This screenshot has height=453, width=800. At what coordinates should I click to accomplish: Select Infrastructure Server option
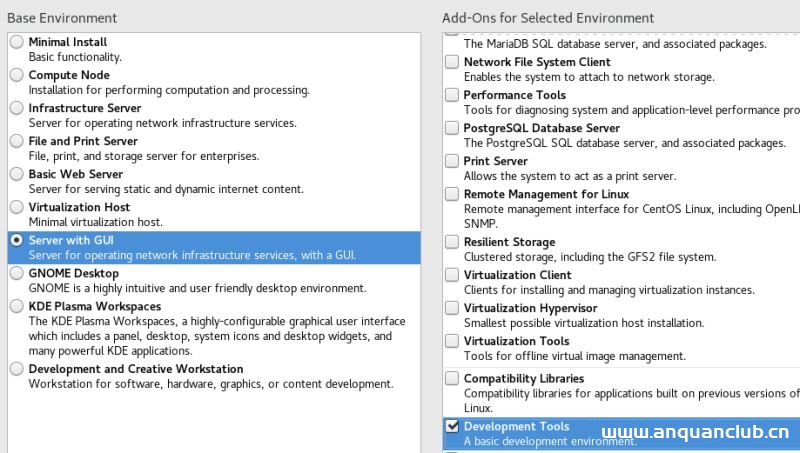coord(17,109)
